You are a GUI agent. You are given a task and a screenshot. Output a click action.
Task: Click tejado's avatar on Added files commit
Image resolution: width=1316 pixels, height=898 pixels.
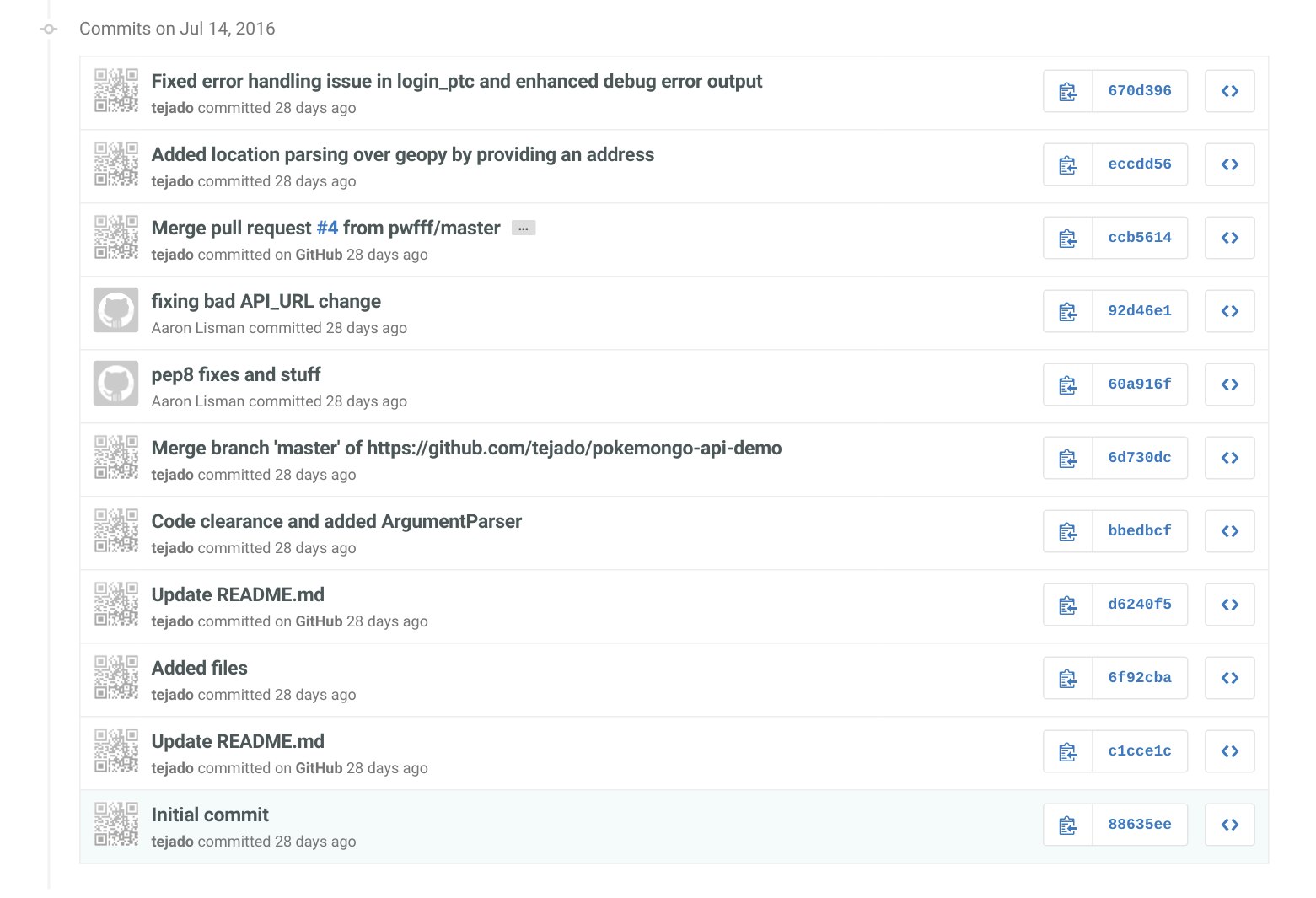(x=115, y=678)
